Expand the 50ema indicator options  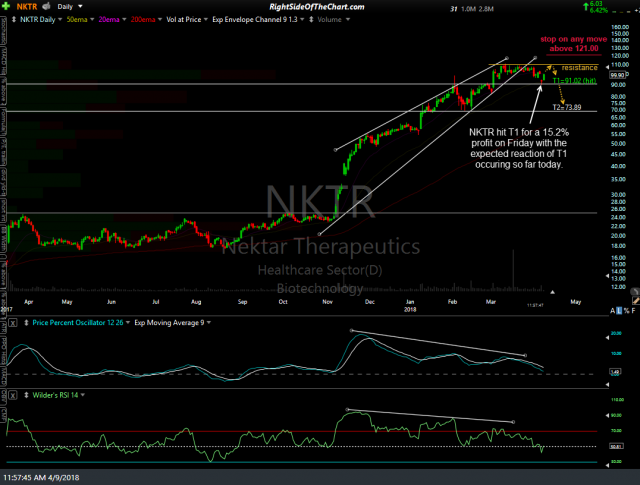click(x=80, y=19)
